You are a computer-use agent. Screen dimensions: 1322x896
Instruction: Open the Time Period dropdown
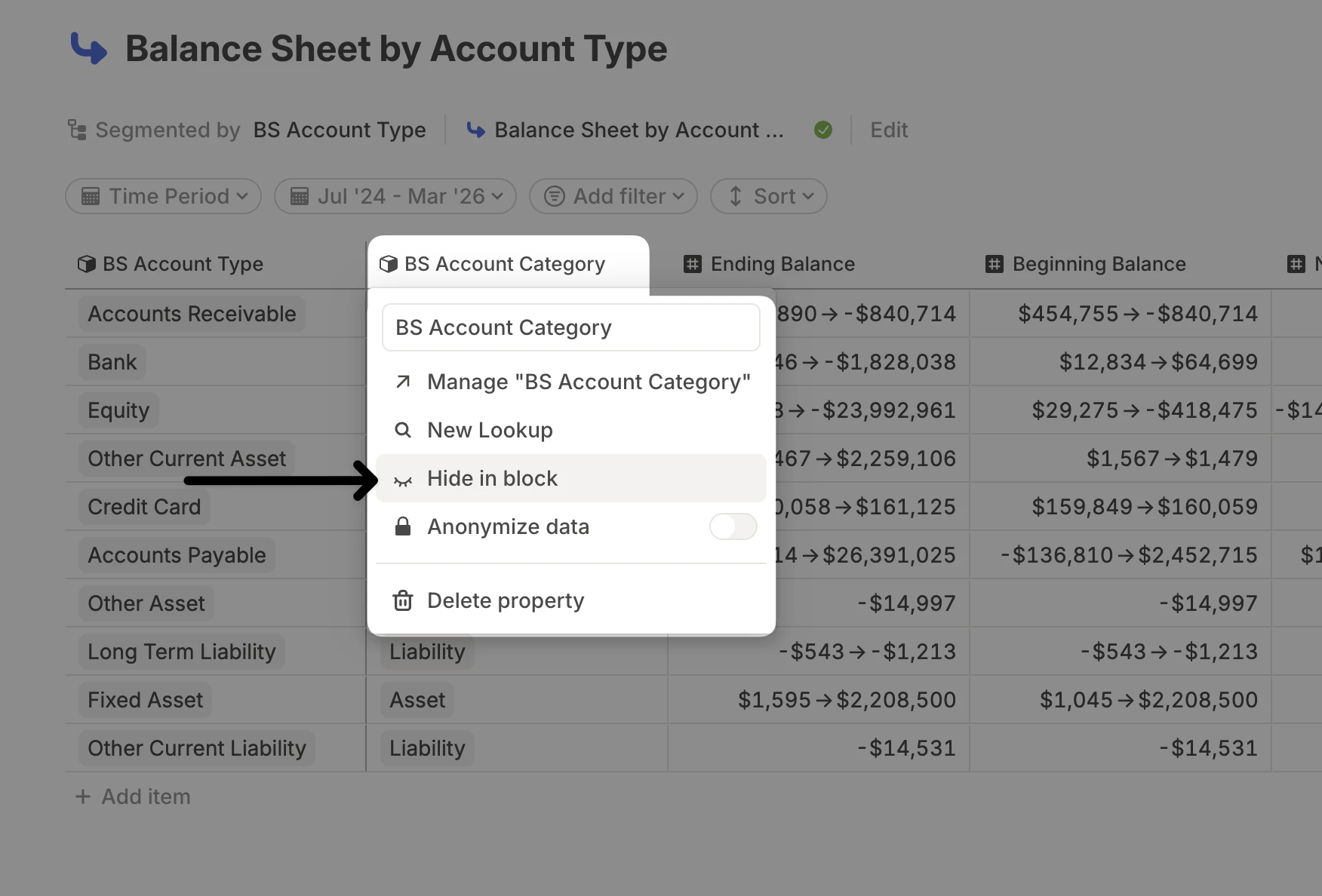click(164, 196)
